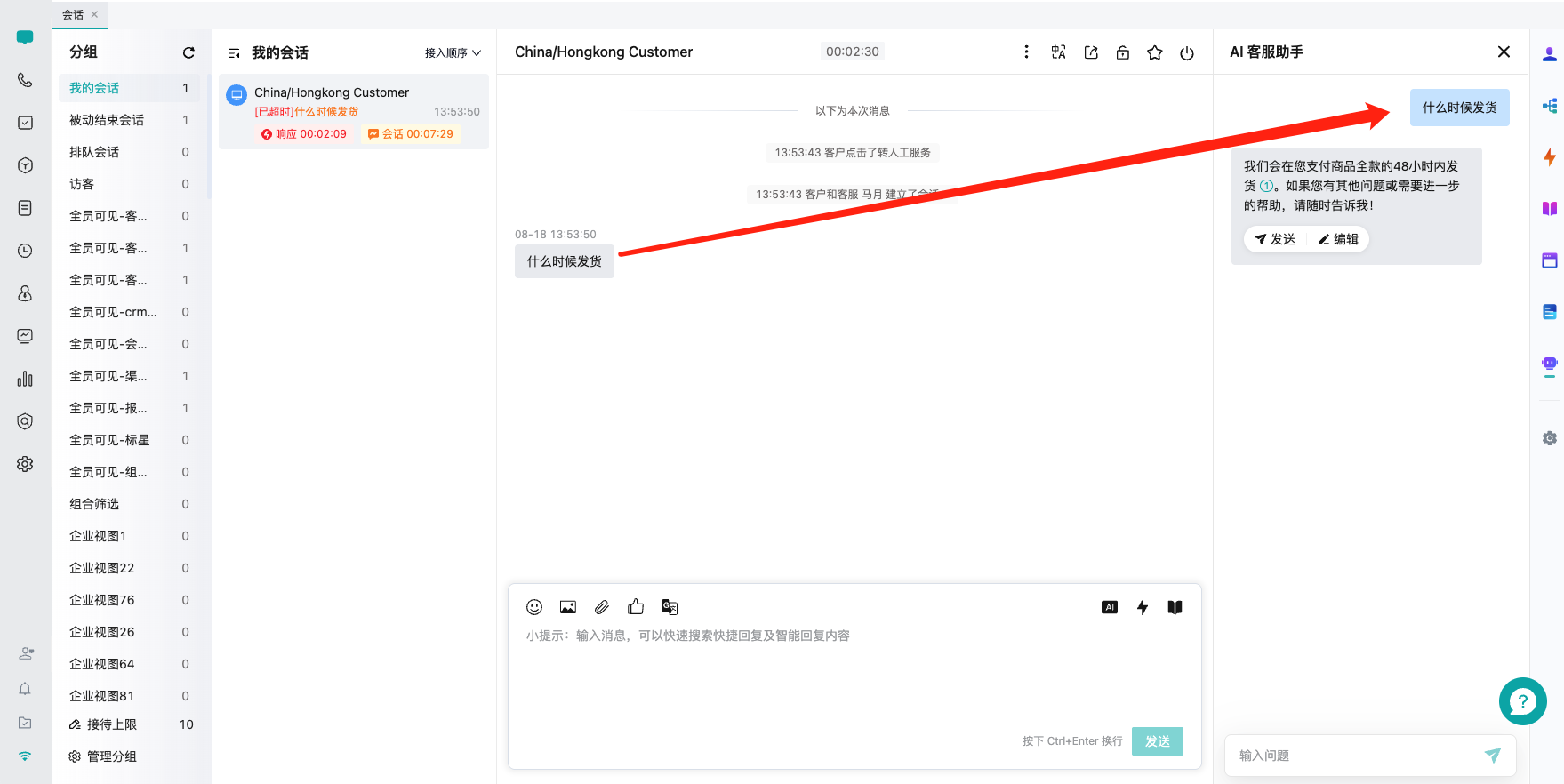
Task: Select 企业视图1 group
Action: 130,536
